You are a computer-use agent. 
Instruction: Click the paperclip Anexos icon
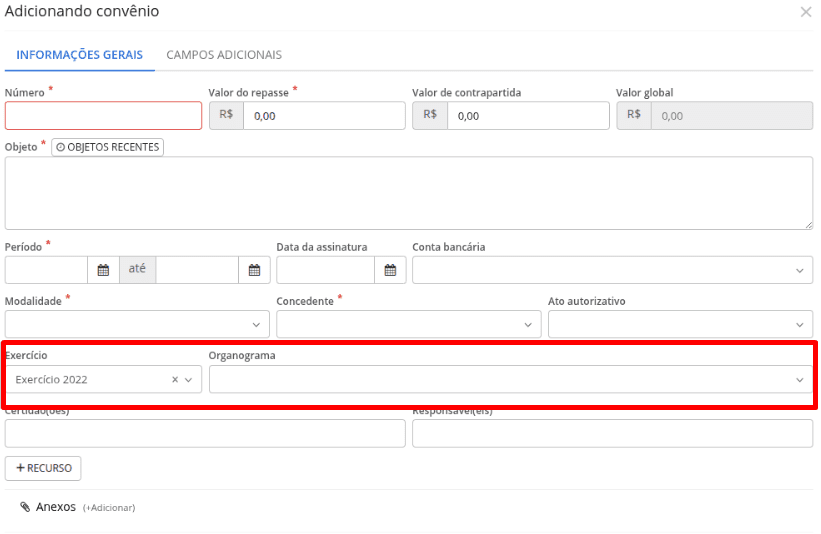(25, 507)
